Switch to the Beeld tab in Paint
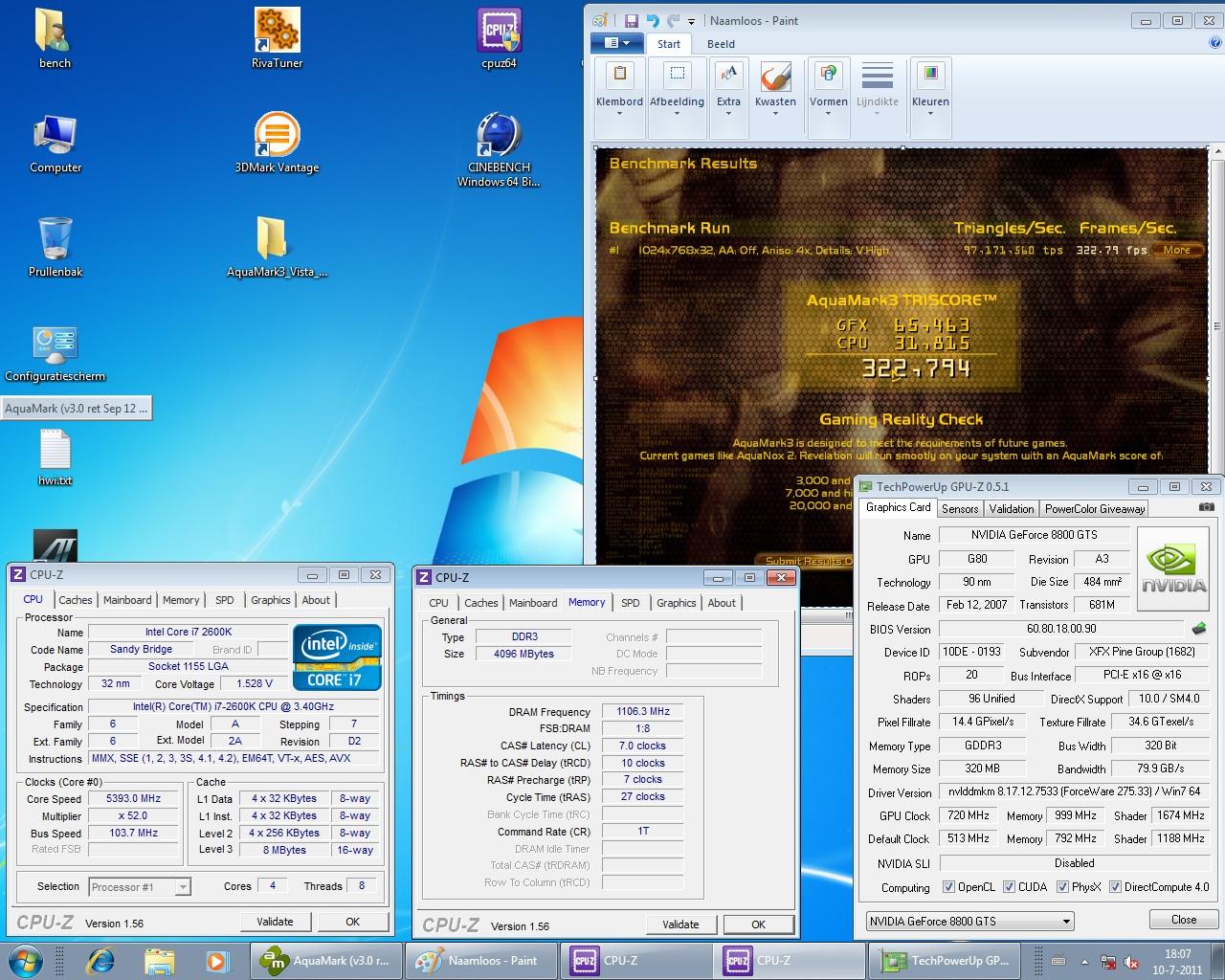 721,44
